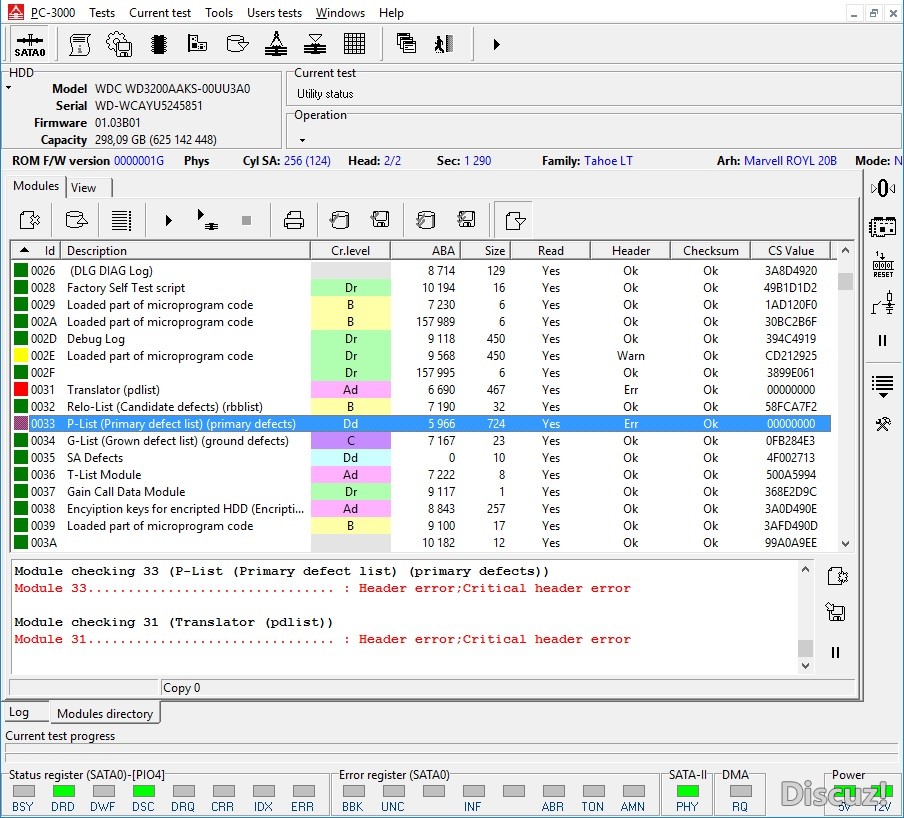Click the gray stop square in Modules toolbar
The height and width of the screenshot is (818, 904).
click(x=246, y=220)
